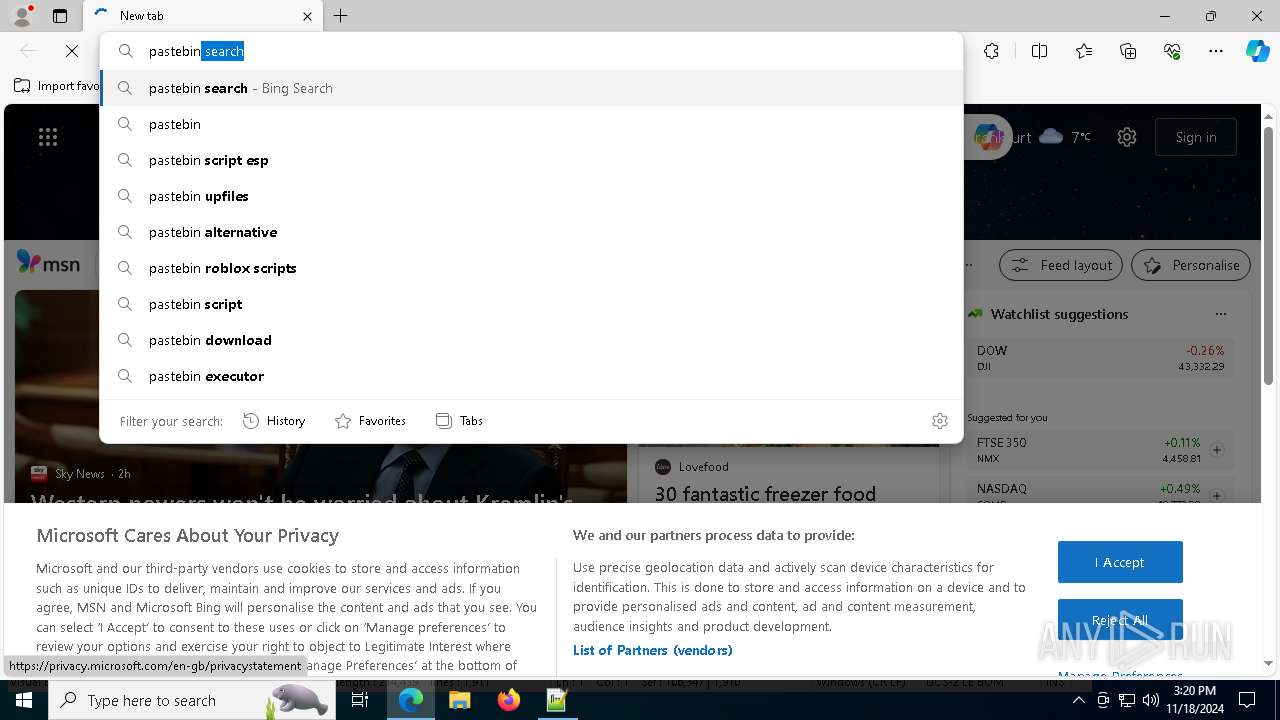Open the MSN app launcher grid icon
The height and width of the screenshot is (720, 1280).
(48, 137)
